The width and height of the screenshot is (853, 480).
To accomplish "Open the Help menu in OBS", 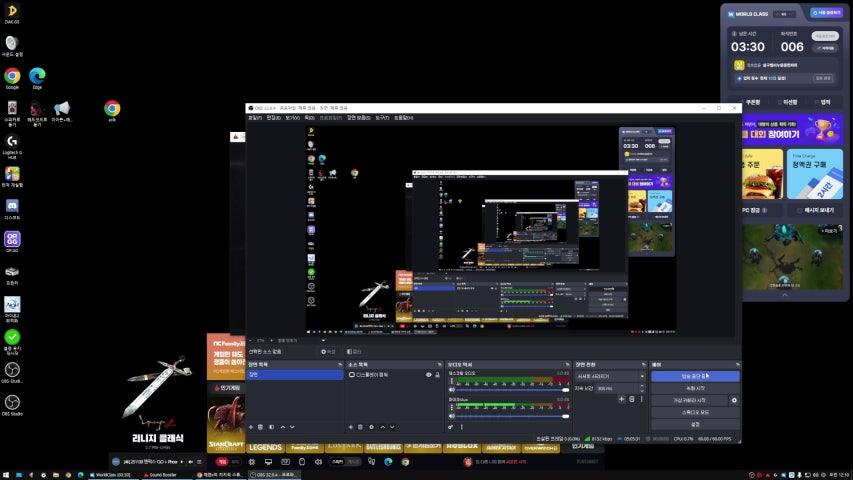I will 404,118.
